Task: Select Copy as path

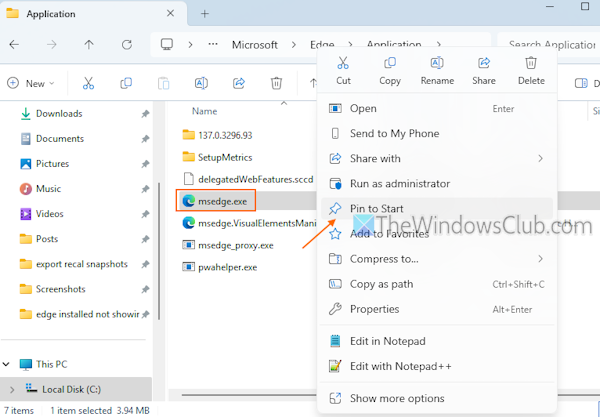Action: (x=437, y=284)
